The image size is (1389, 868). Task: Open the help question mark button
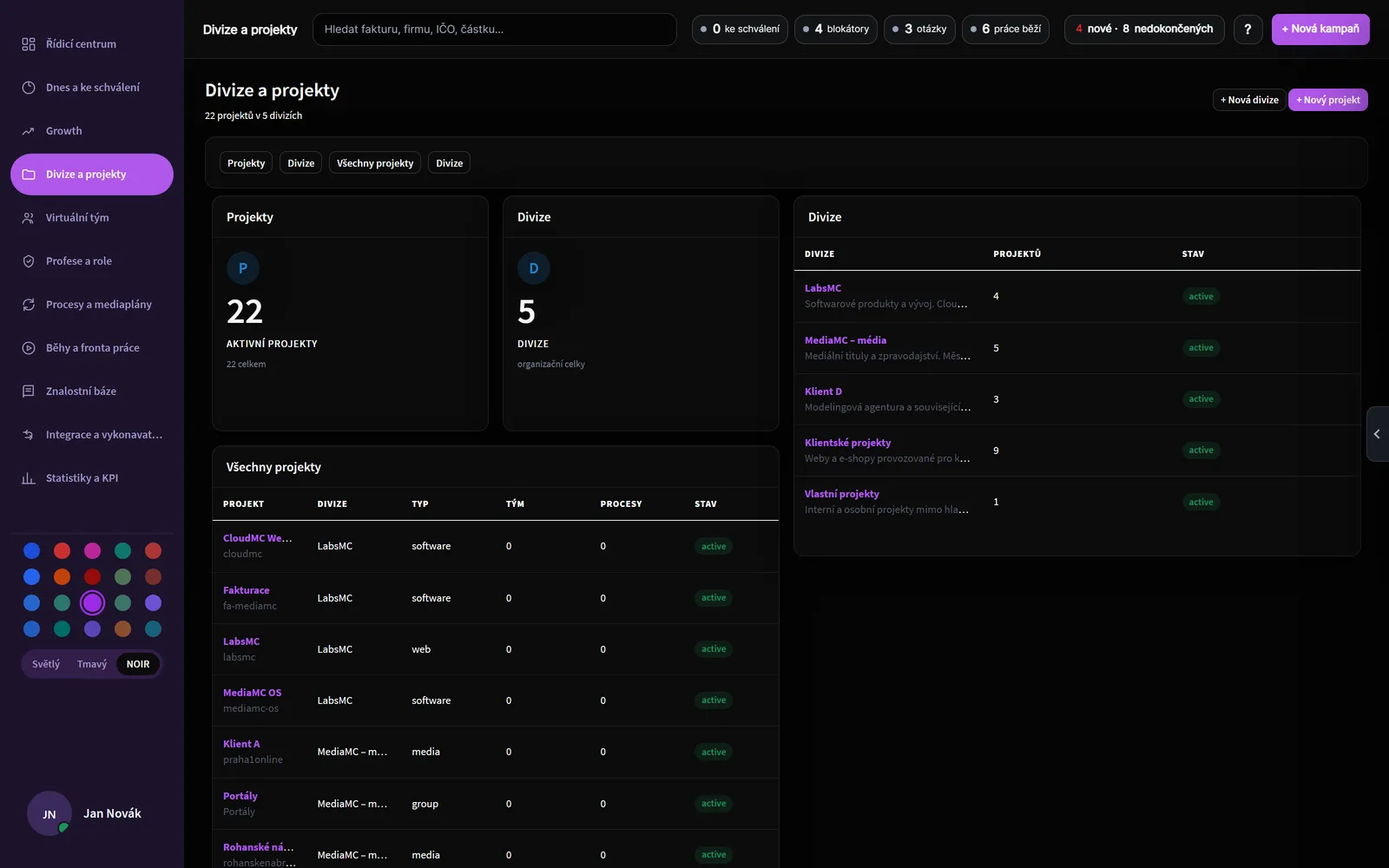1247,30
